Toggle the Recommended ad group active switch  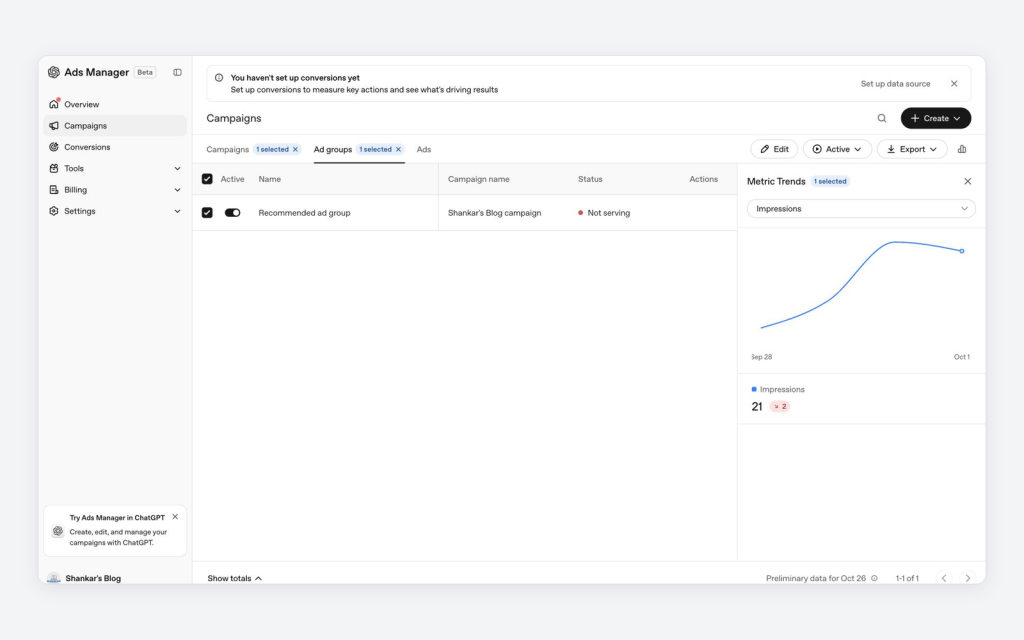(232, 213)
